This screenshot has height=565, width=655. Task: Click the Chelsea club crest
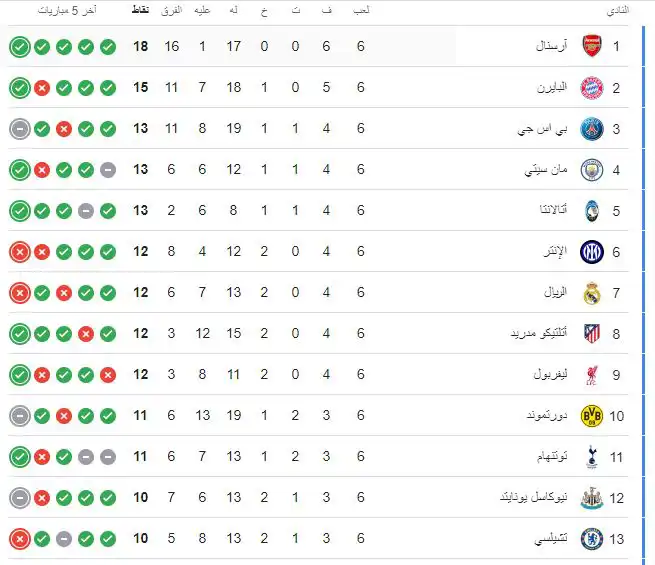(x=591, y=538)
